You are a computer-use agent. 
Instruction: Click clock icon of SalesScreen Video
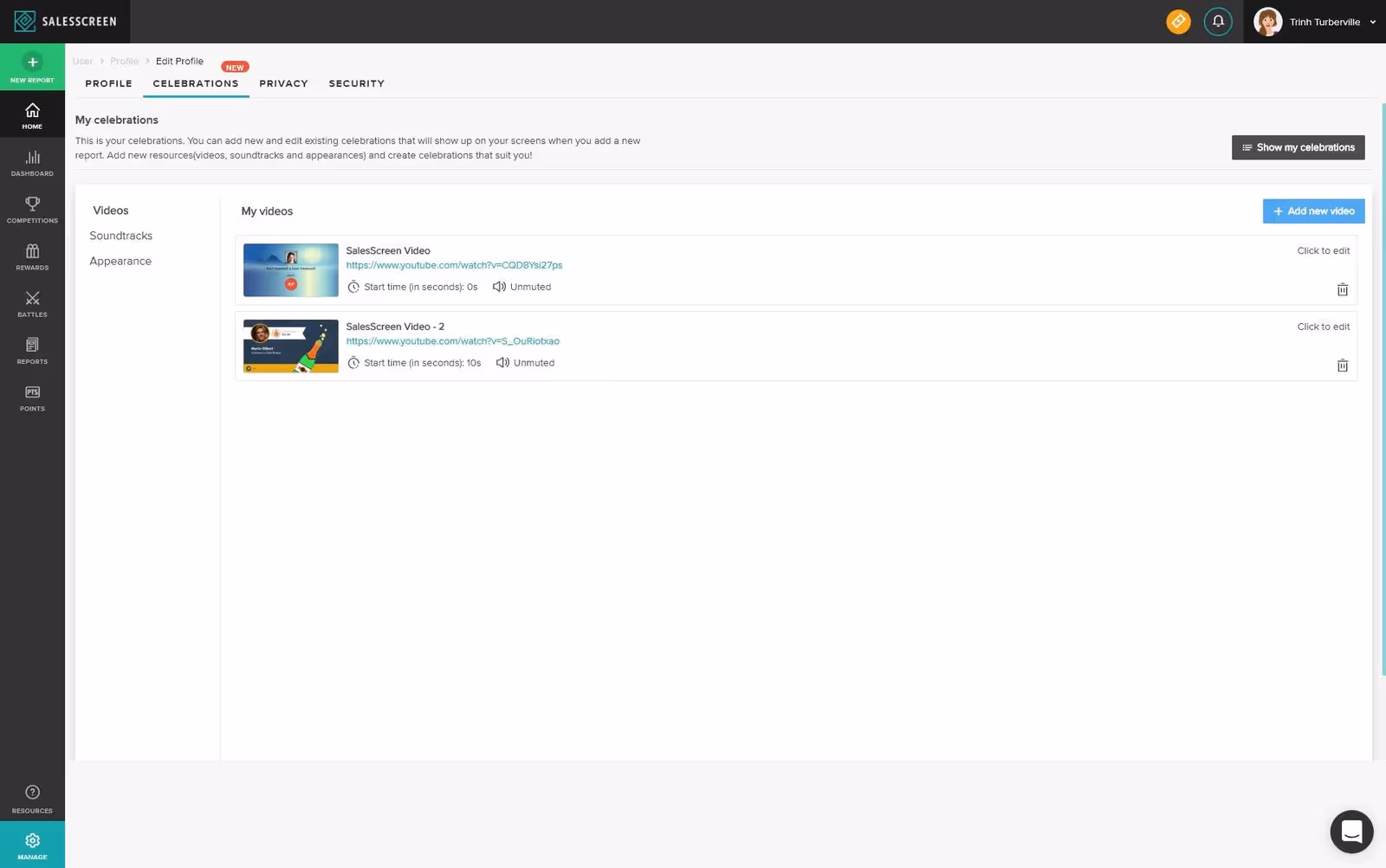(x=353, y=288)
